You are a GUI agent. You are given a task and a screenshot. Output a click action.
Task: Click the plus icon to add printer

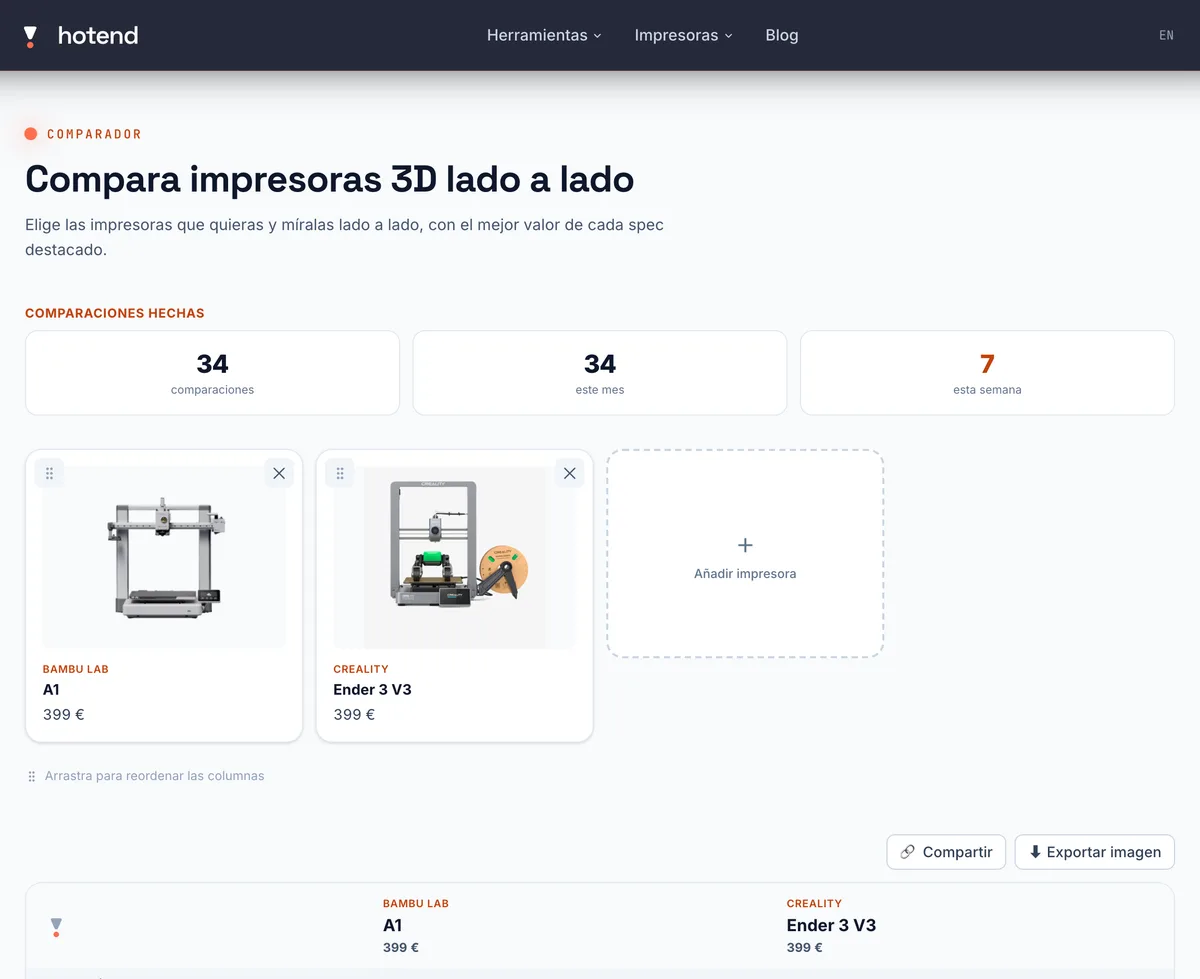point(745,545)
